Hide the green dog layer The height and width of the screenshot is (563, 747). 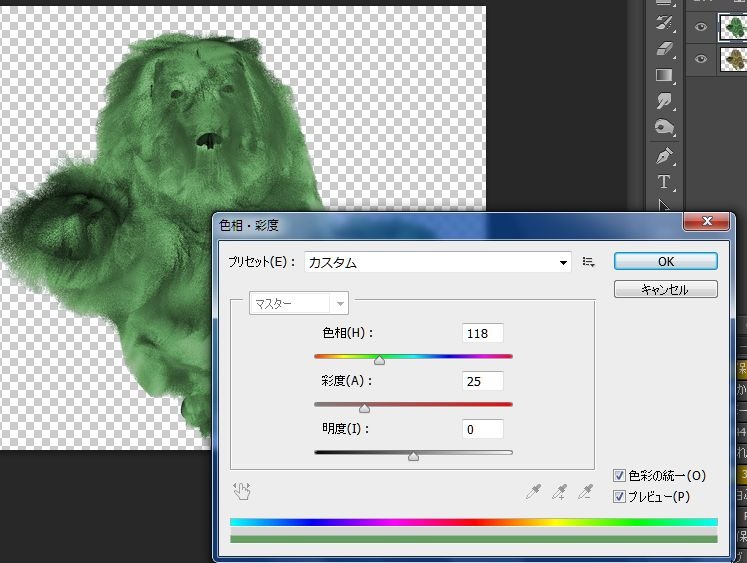point(701,27)
